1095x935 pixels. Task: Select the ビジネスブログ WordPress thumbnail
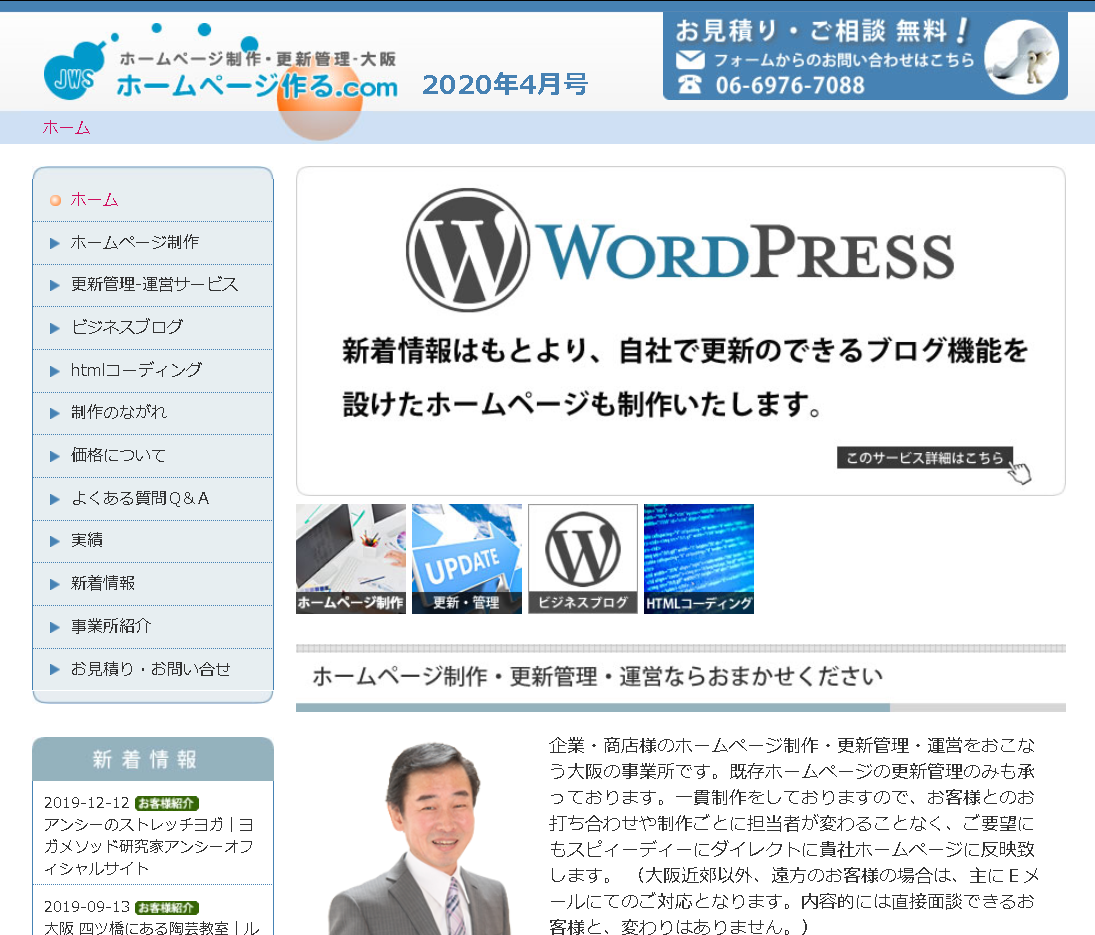[x=583, y=559]
